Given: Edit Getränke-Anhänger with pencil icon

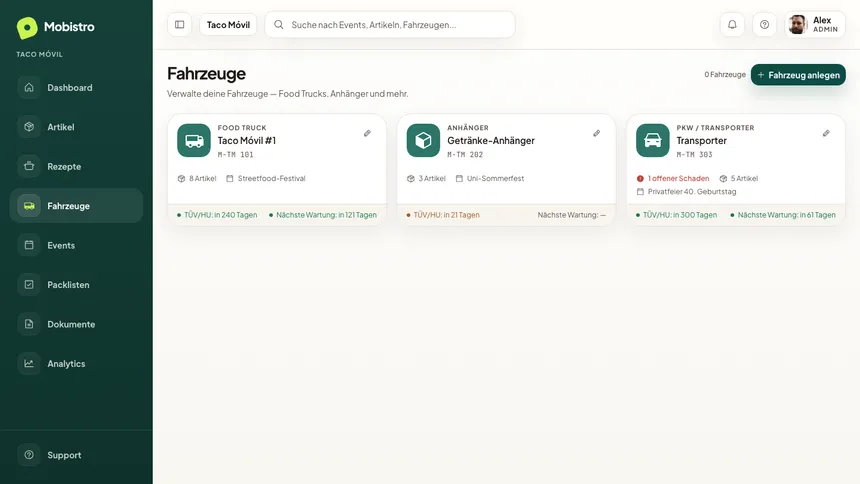Looking at the screenshot, I should point(597,133).
